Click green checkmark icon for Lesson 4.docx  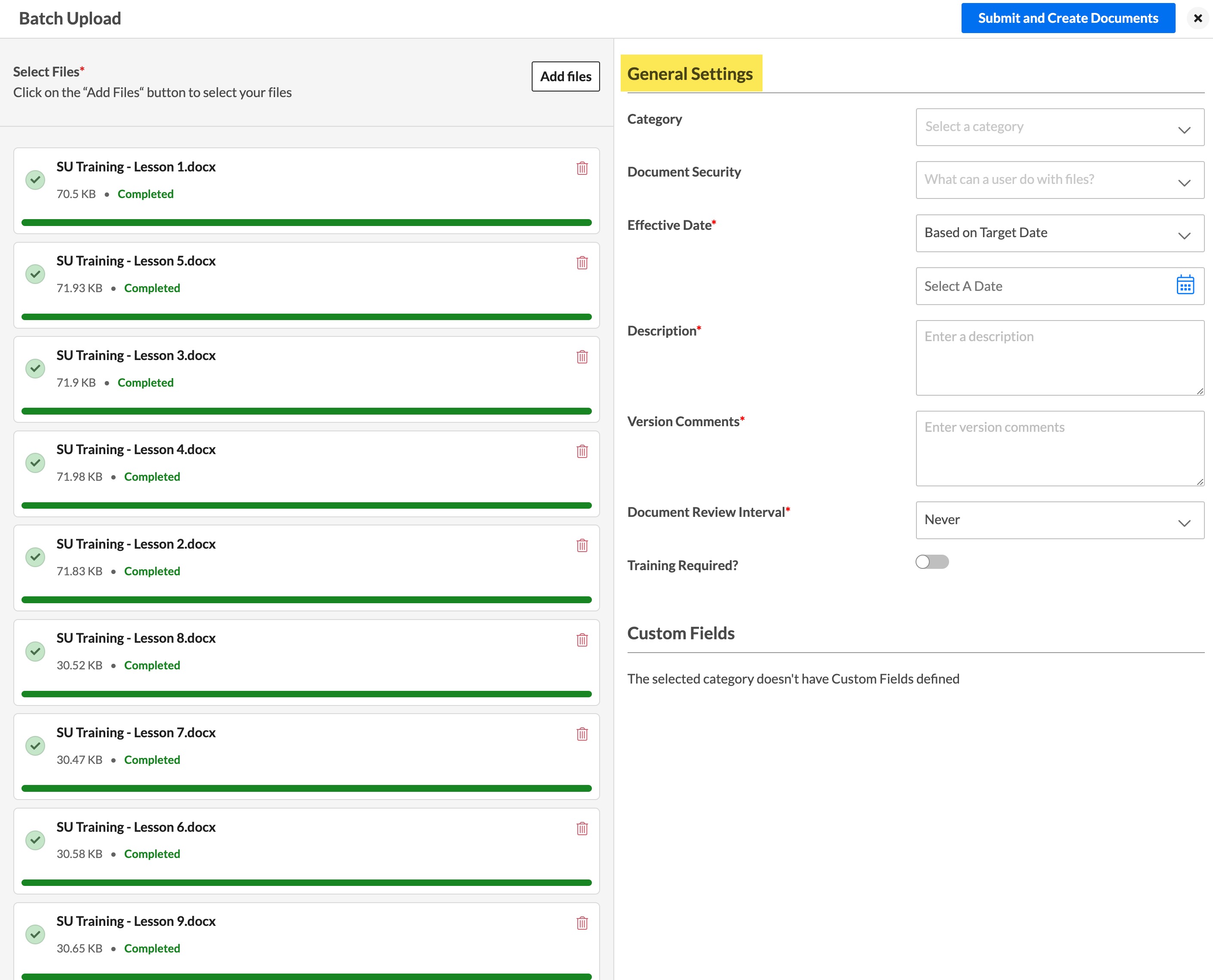(35, 463)
